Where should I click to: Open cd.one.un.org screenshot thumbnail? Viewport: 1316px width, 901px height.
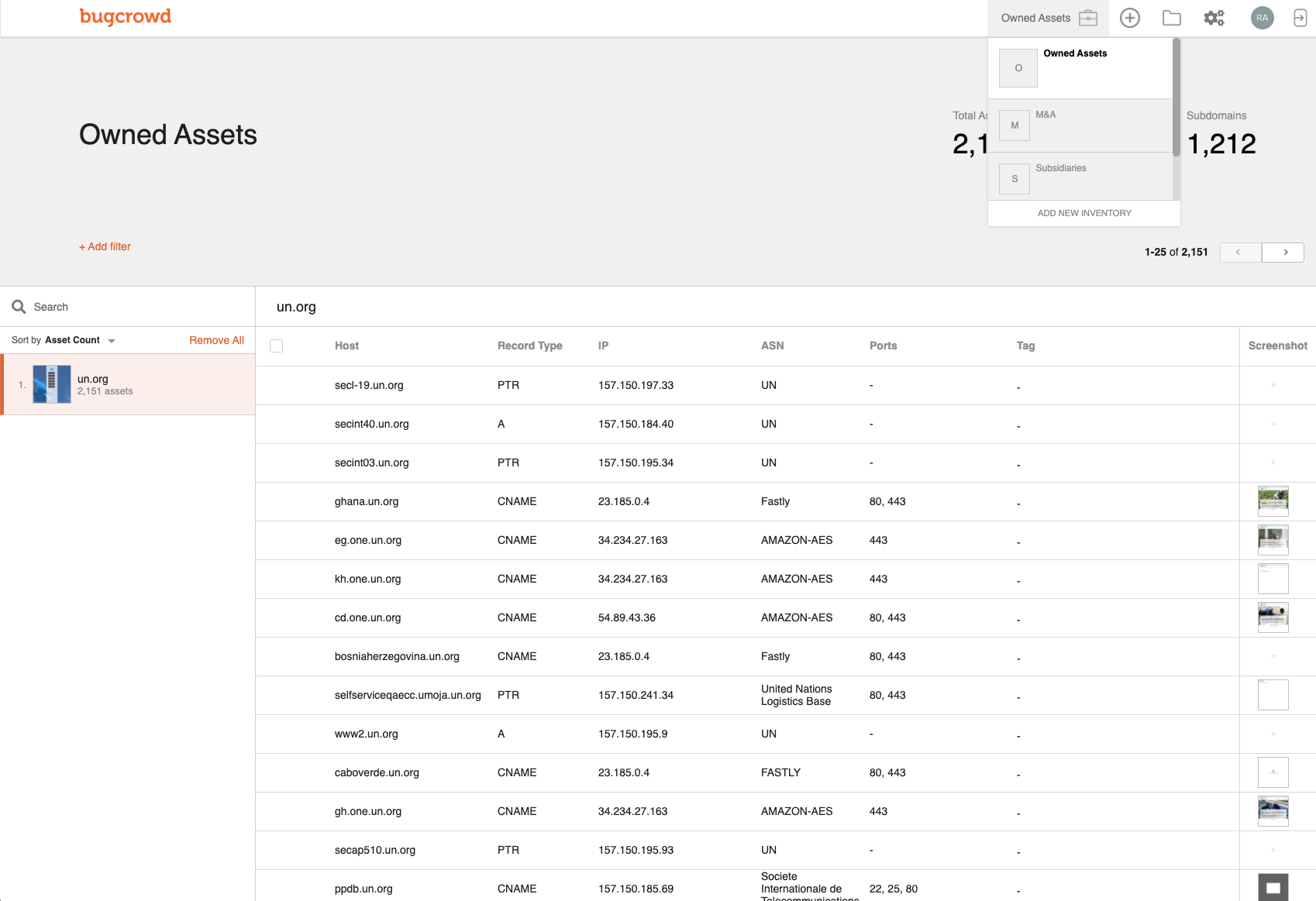[1273, 617]
